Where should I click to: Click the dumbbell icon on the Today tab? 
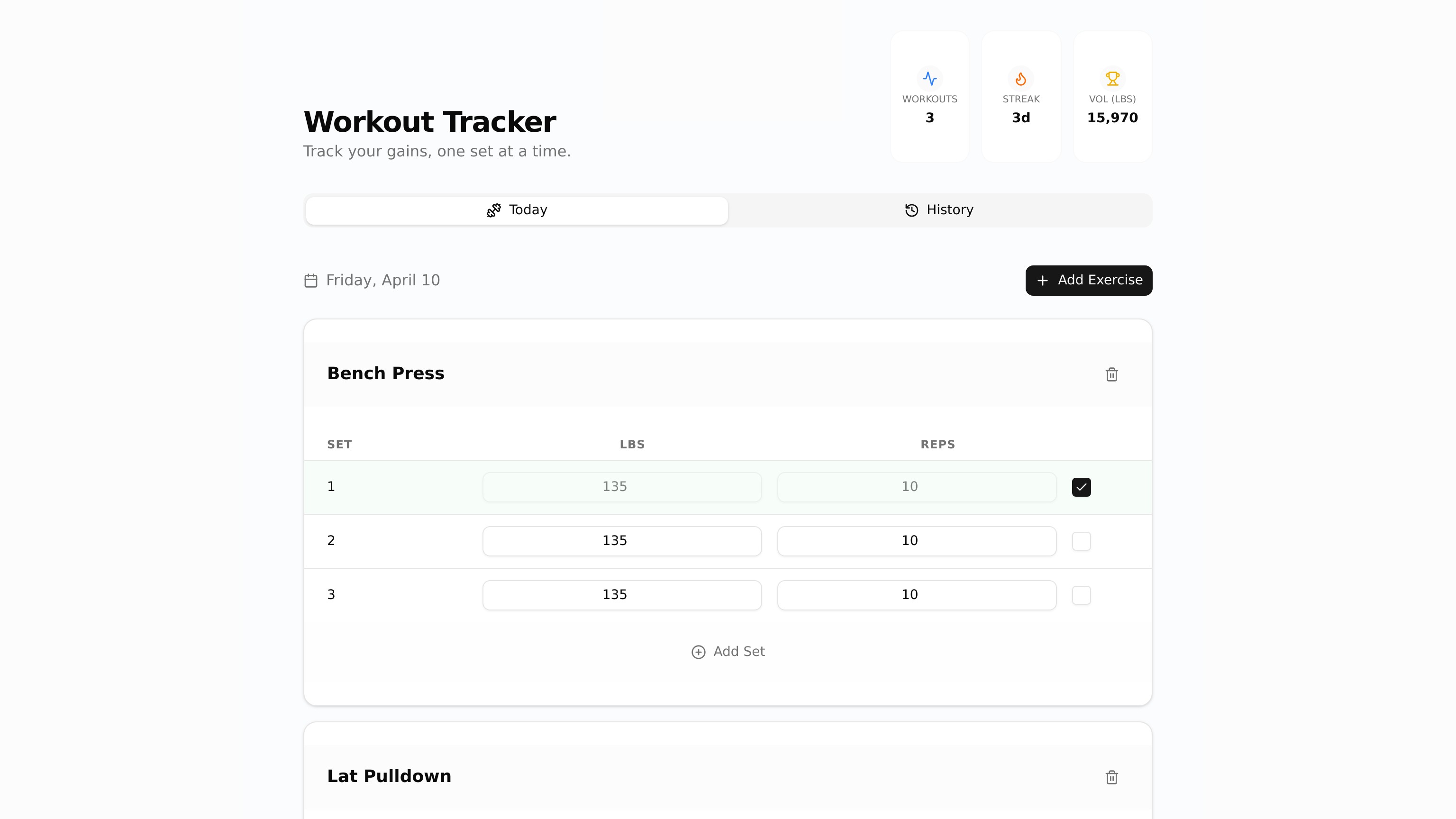(x=493, y=210)
